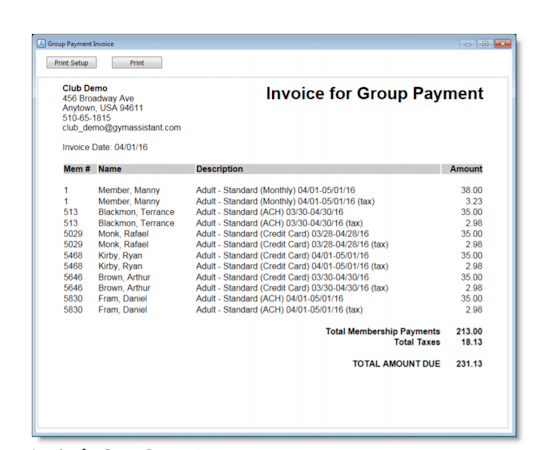Screen dimensions: 539x450
Task: Click the Total Membership Payments value 213.00
Action: (469, 331)
